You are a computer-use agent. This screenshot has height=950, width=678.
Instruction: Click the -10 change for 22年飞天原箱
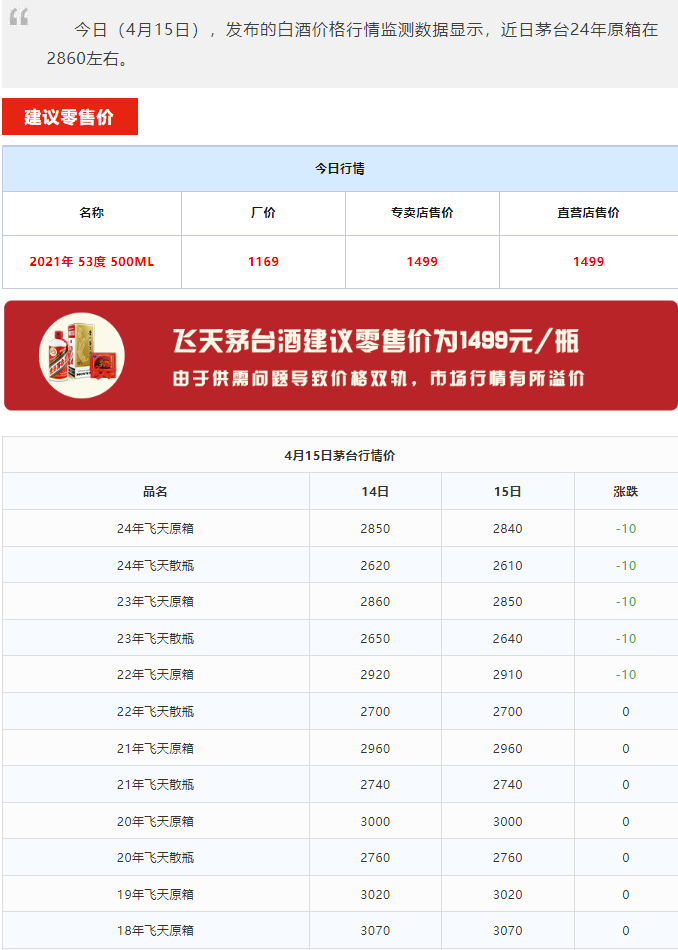[626, 674]
